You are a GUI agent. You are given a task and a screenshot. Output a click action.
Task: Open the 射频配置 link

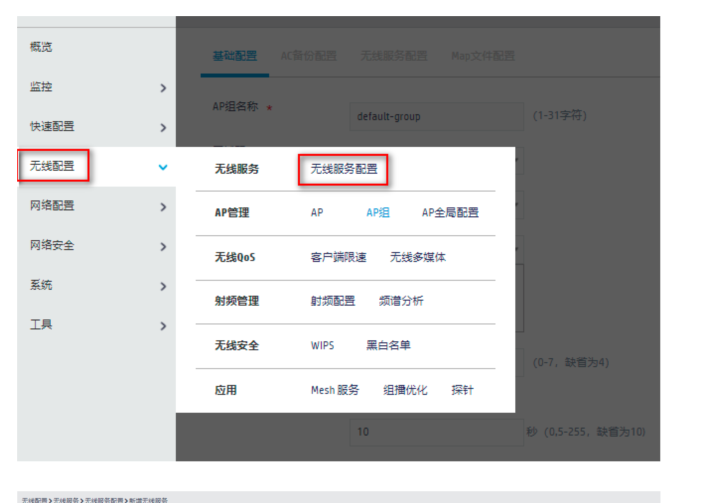tap(333, 301)
